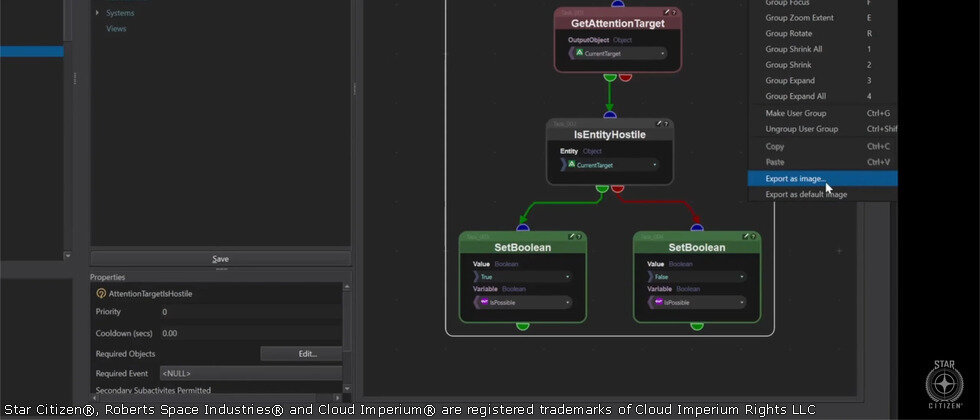Select Group Expand All menu option
Image resolution: width=980 pixels, height=420 pixels.
click(x=796, y=96)
